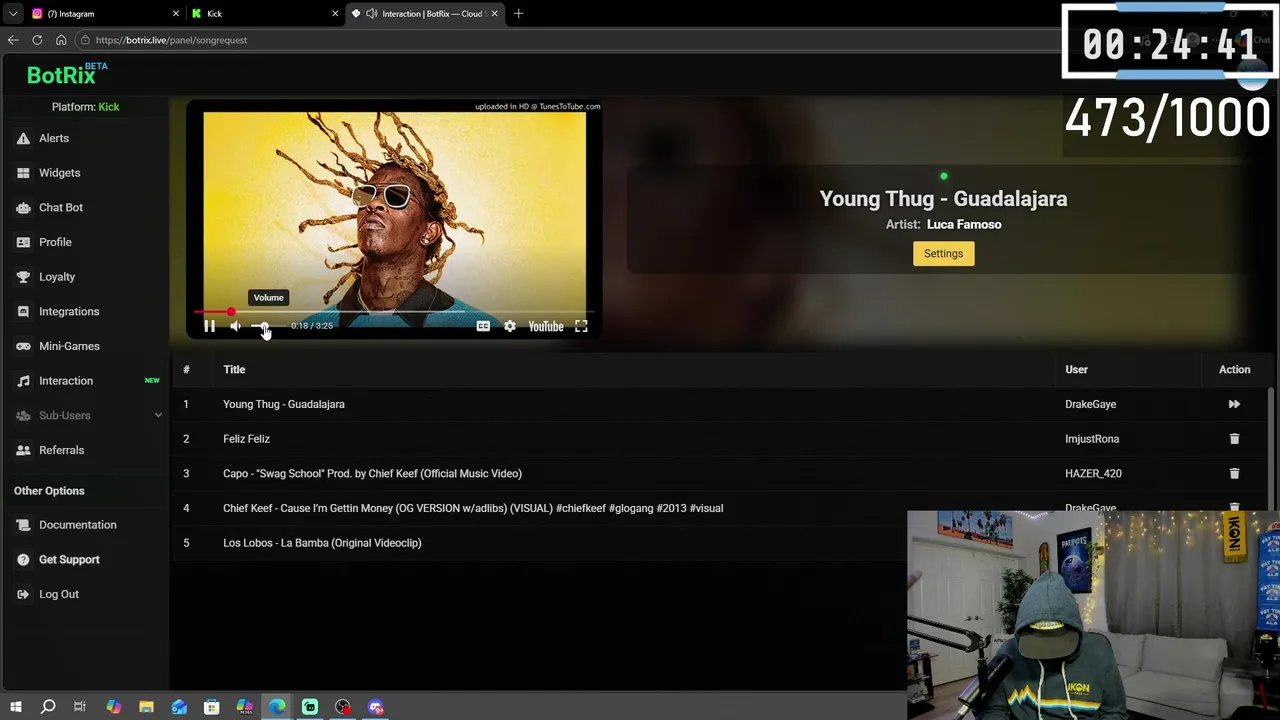1280x720 pixels.
Task: Open Task View in the taskbar
Action: click(80, 707)
